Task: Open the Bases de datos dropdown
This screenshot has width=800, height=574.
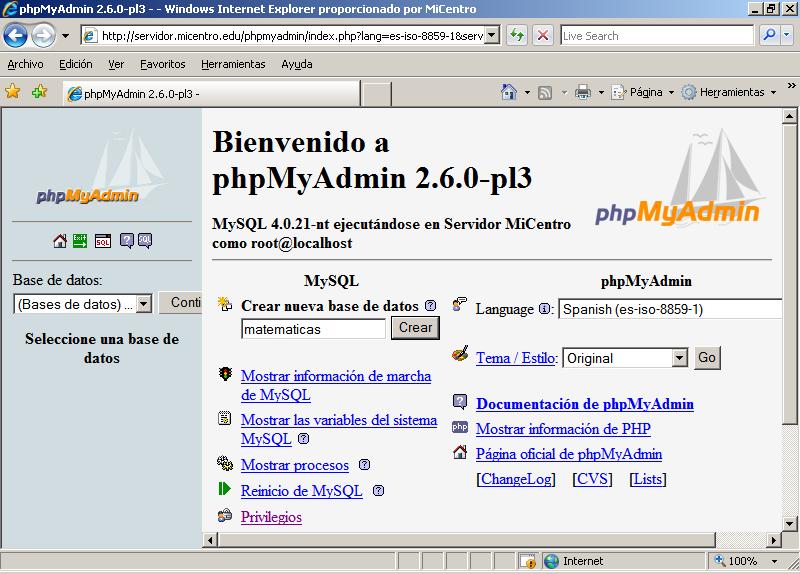Action: pos(82,304)
